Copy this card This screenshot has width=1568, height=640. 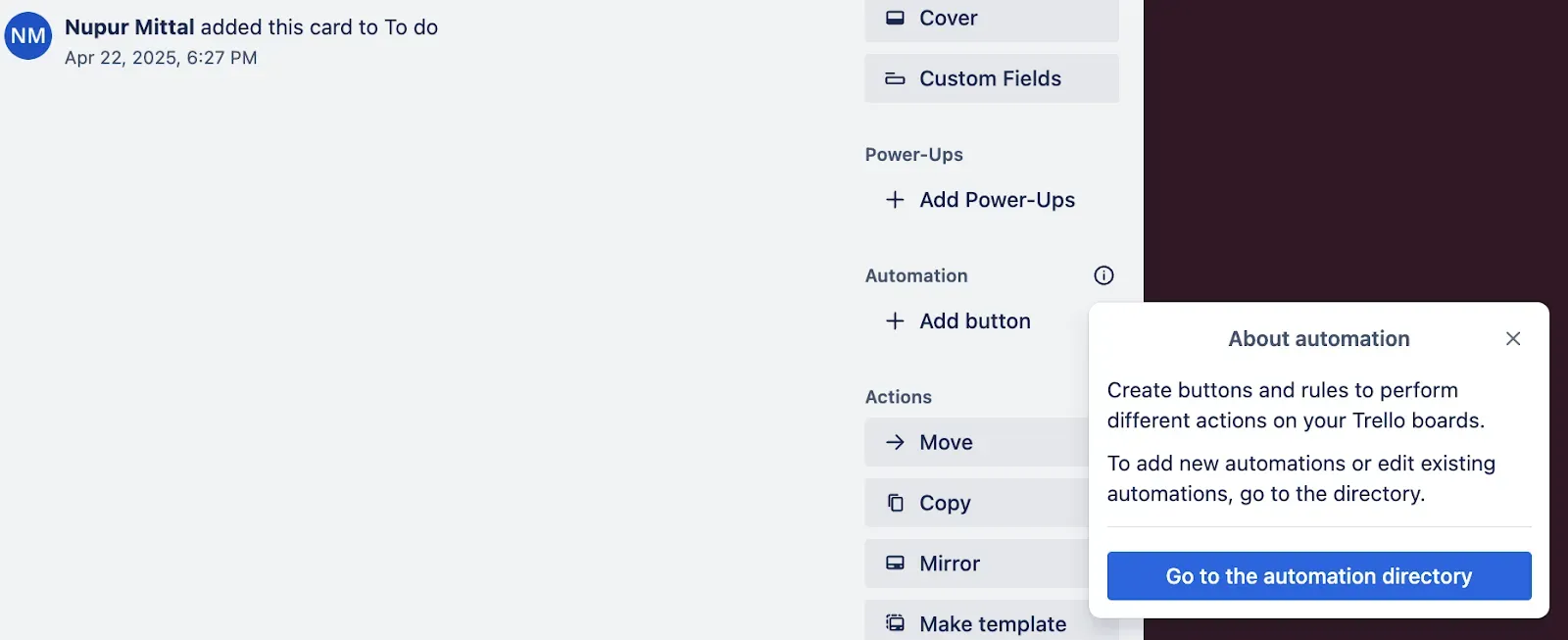coord(946,503)
